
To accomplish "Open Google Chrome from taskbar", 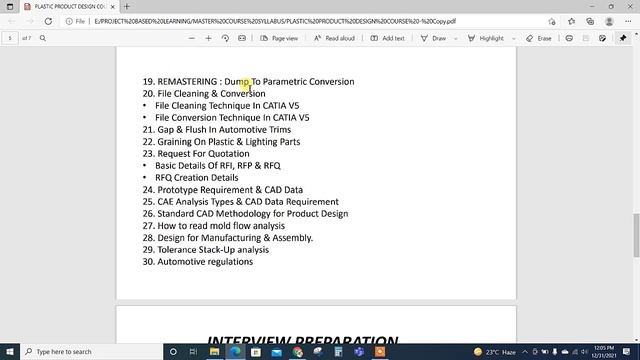I will point(298,351).
